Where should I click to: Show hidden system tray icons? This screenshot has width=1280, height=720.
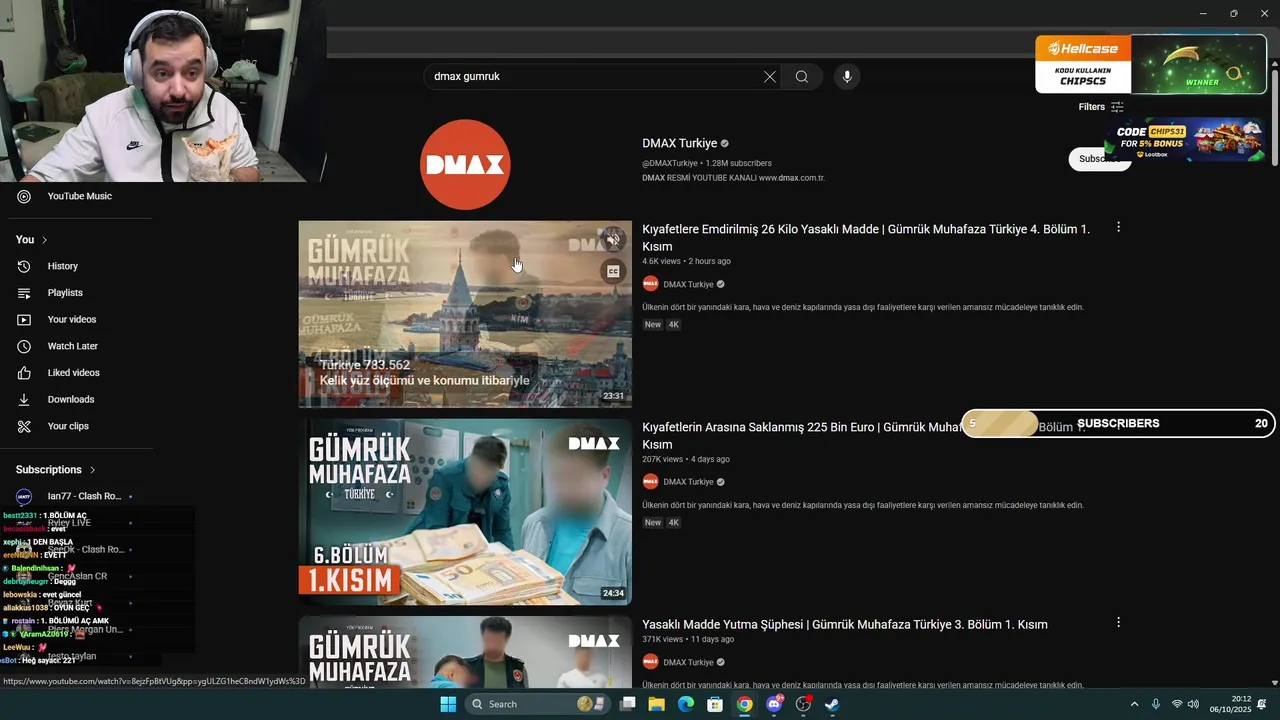[x=1134, y=704]
